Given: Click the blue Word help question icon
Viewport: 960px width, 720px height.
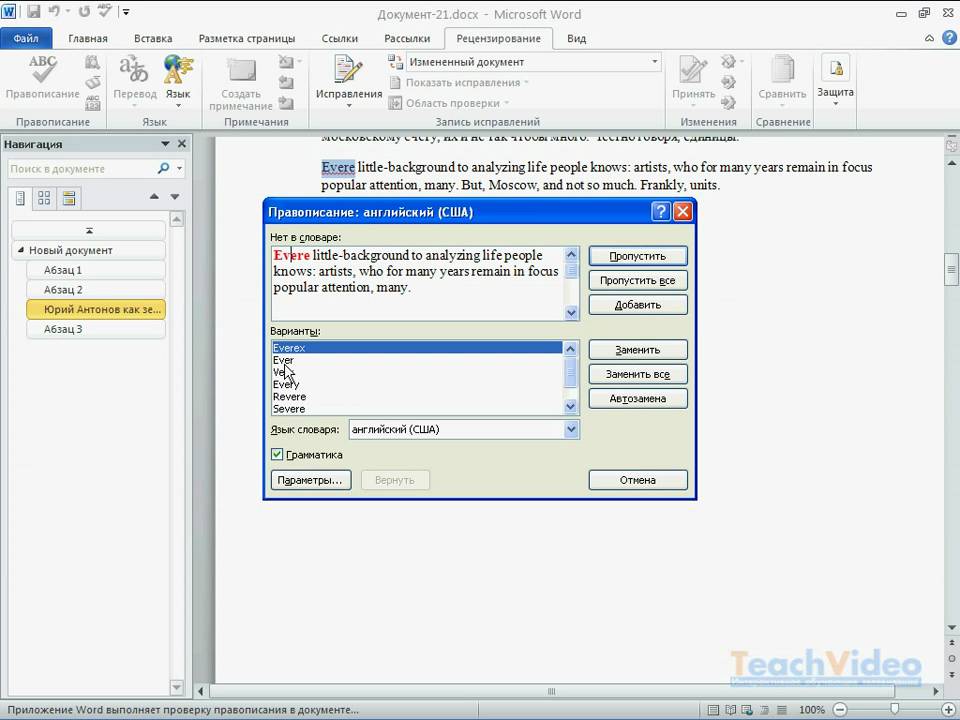Looking at the screenshot, I should click(950, 38).
